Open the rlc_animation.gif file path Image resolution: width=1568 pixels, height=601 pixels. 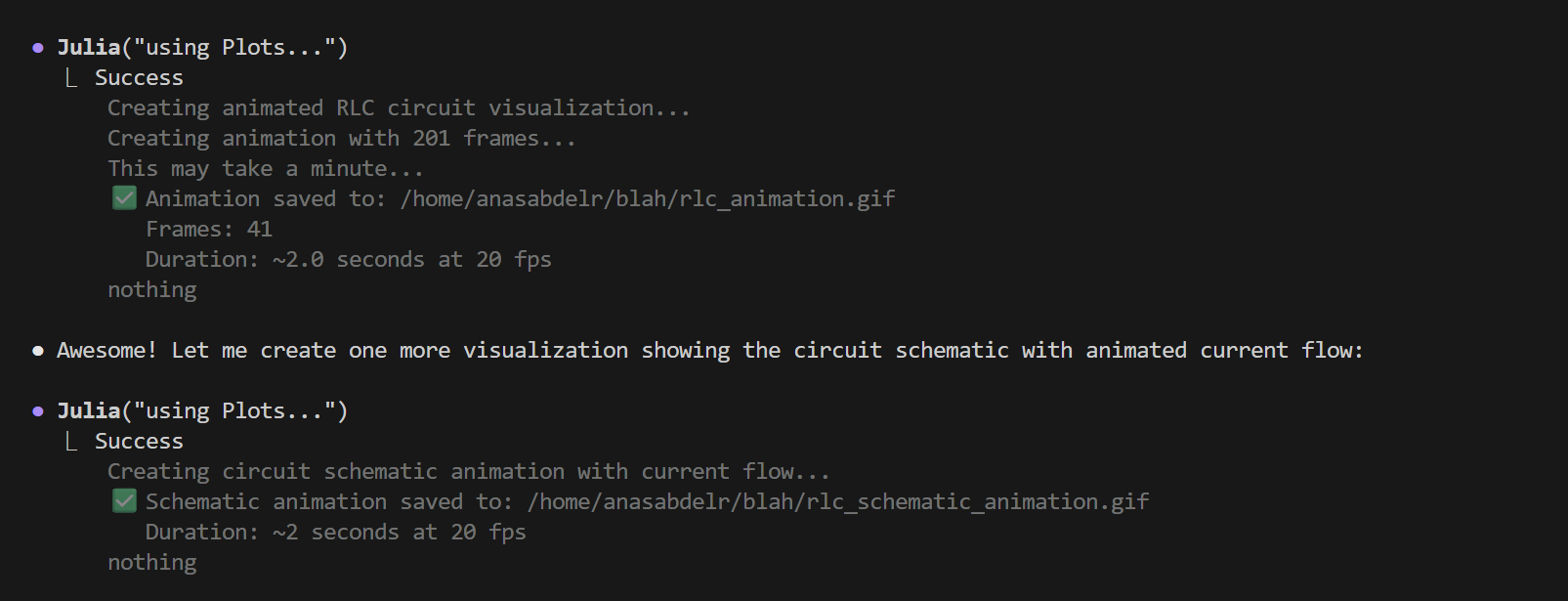pyautogui.click(x=647, y=199)
